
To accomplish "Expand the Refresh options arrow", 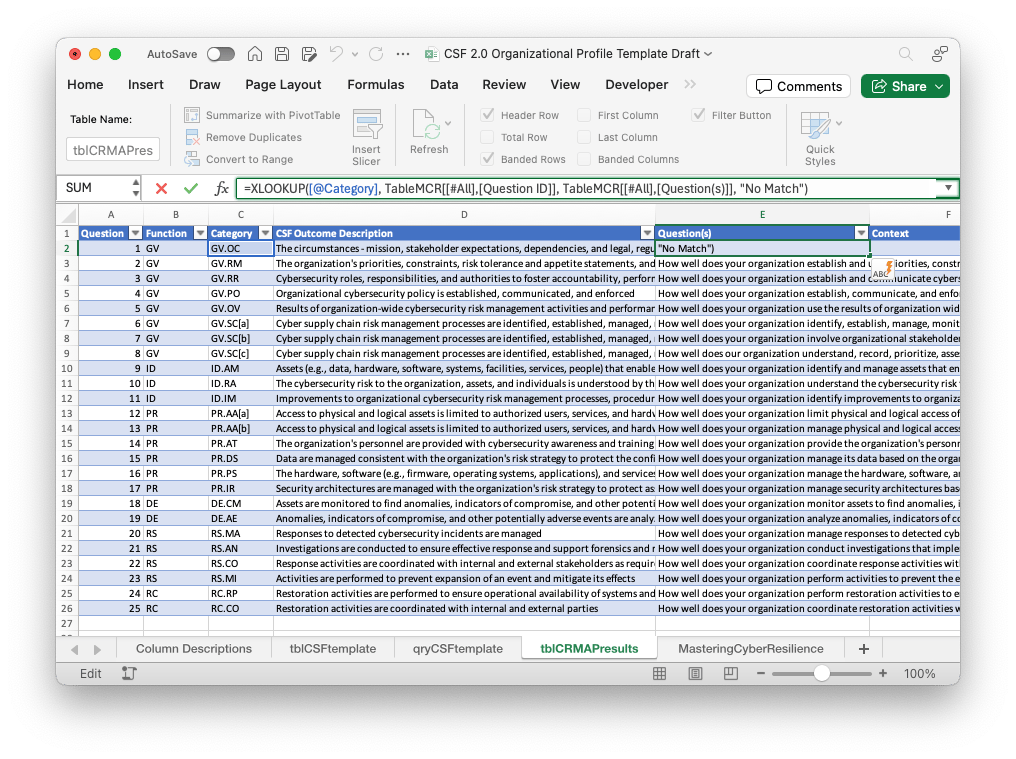I will [x=448, y=123].
